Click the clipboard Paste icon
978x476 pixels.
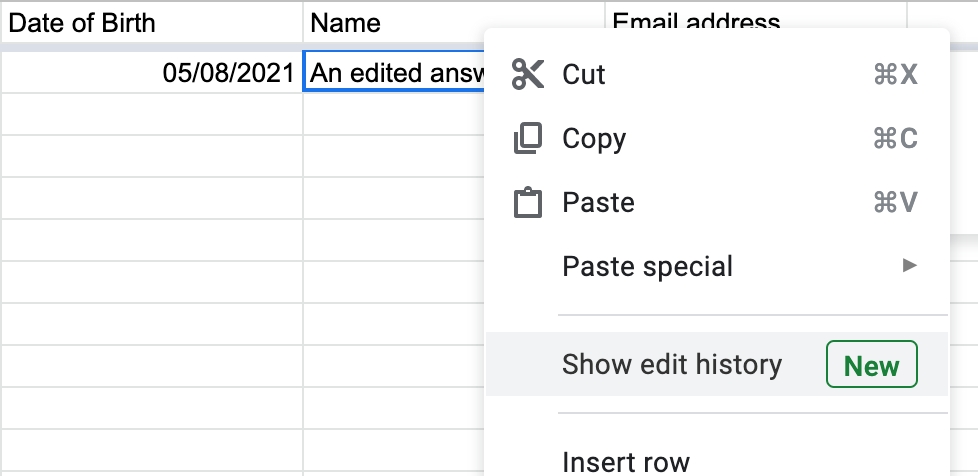click(527, 203)
